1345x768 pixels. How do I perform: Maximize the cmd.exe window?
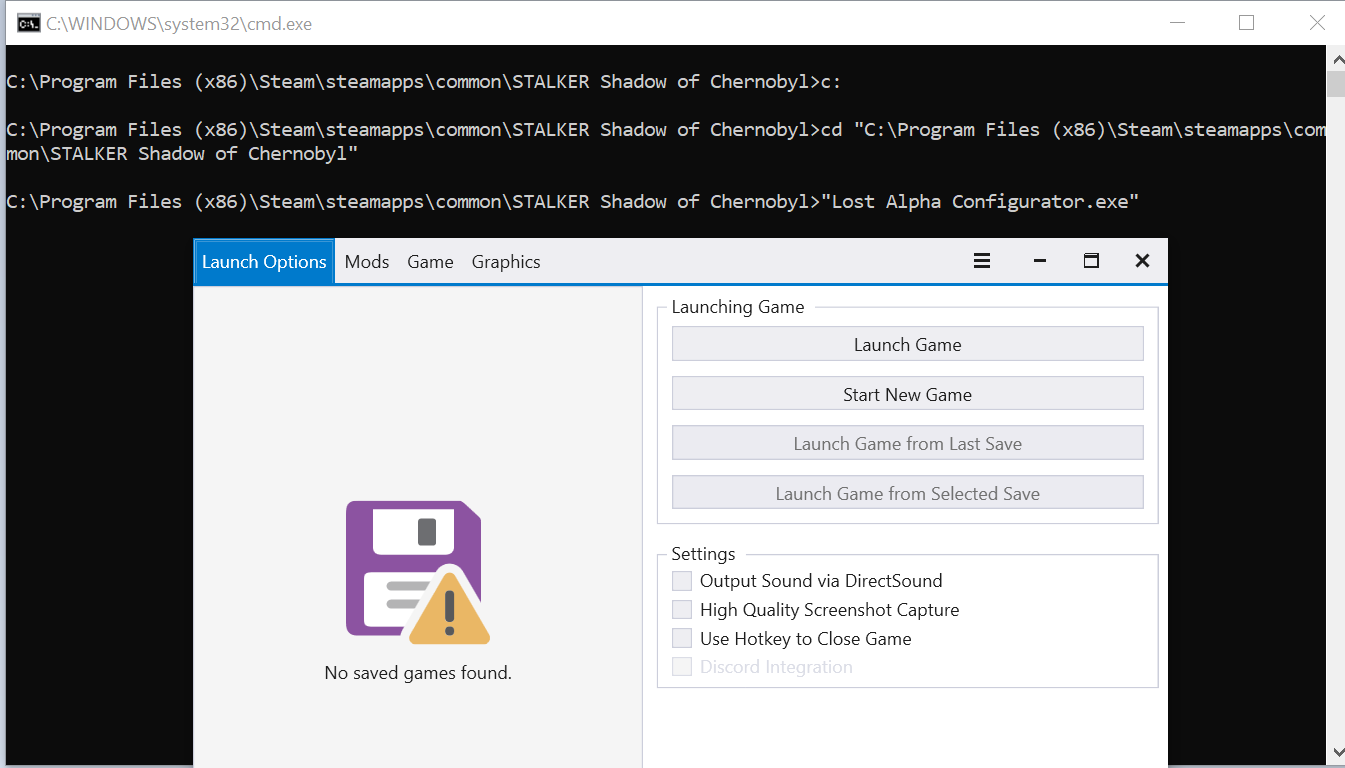point(1246,23)
